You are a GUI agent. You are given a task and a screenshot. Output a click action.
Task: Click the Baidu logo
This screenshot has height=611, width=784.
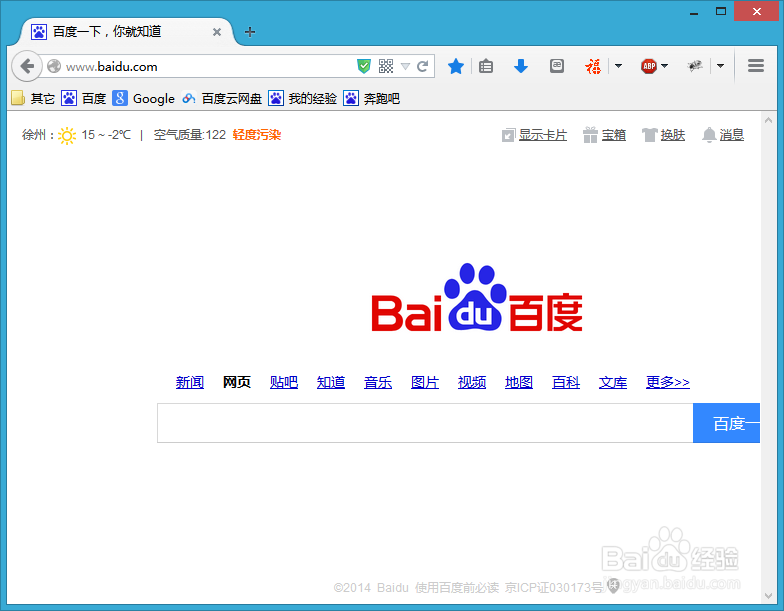[477, 298]
